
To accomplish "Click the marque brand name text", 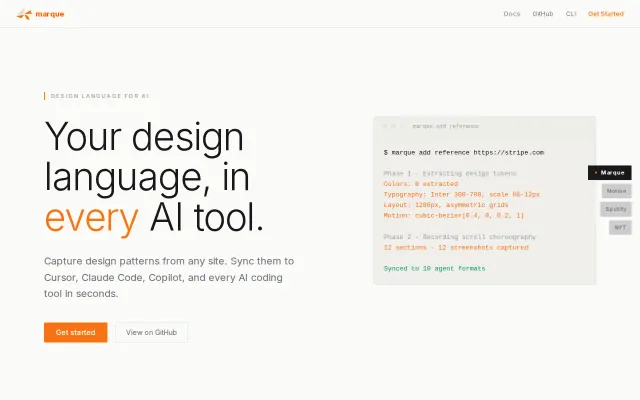I will click(x=50, y=14).
